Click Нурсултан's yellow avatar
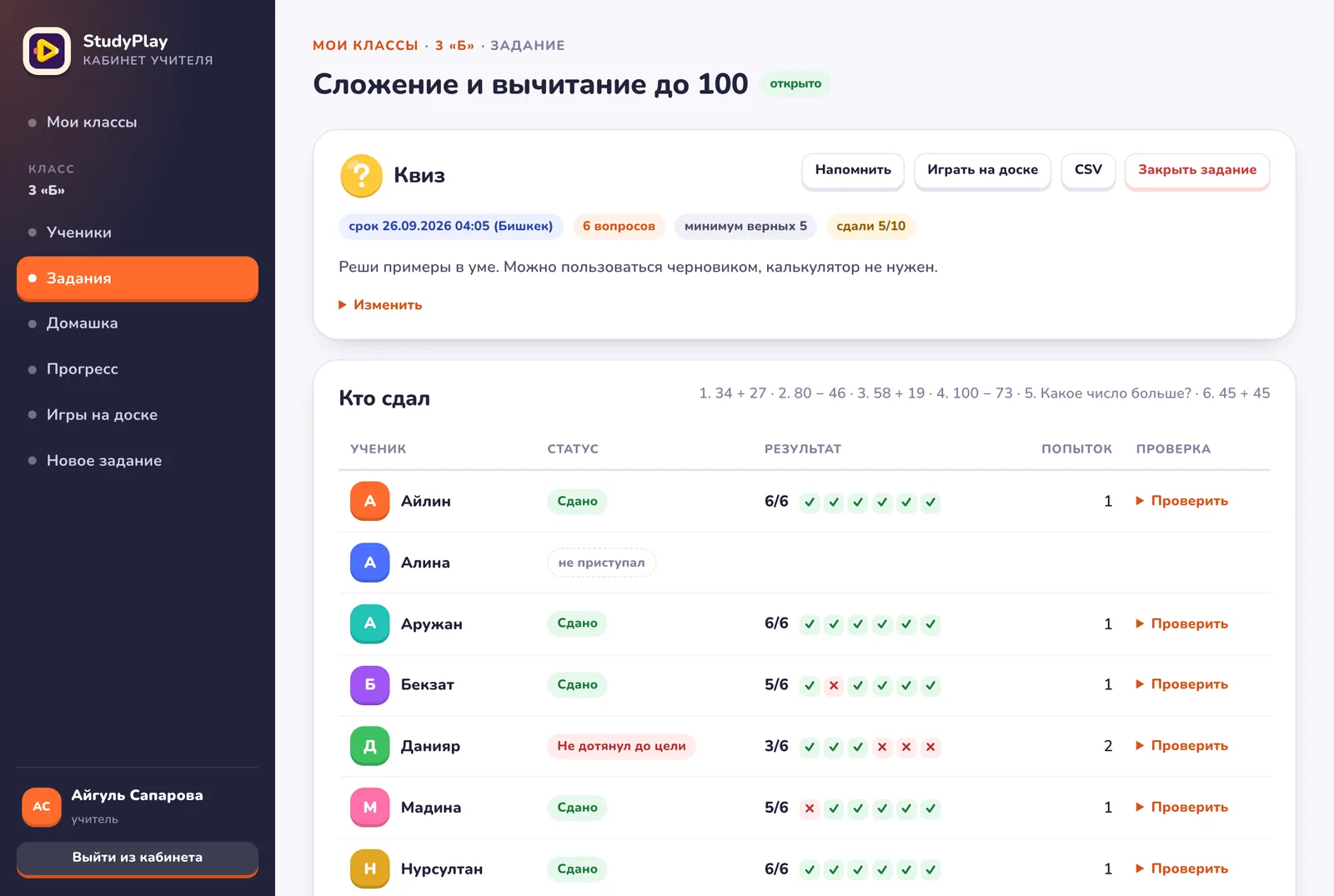The height and width of the screenshot is (896, 1334). pyautogui.click(x=370, y=868)
